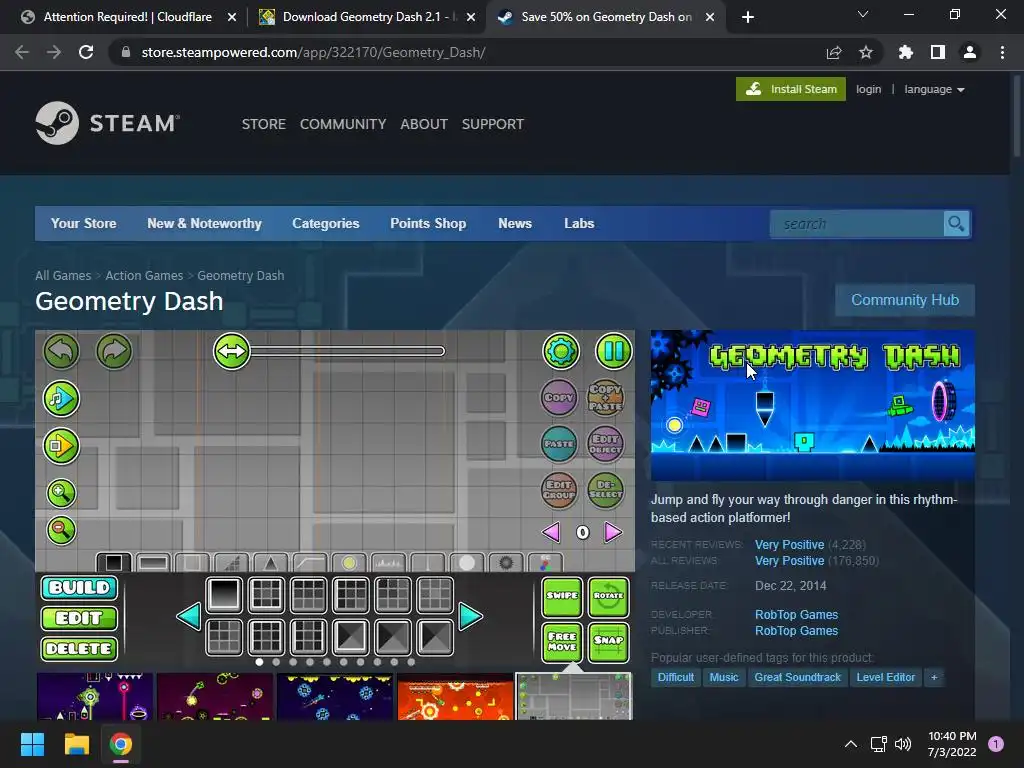Select the gray level editor thumbnail

[x=574, y=697]
